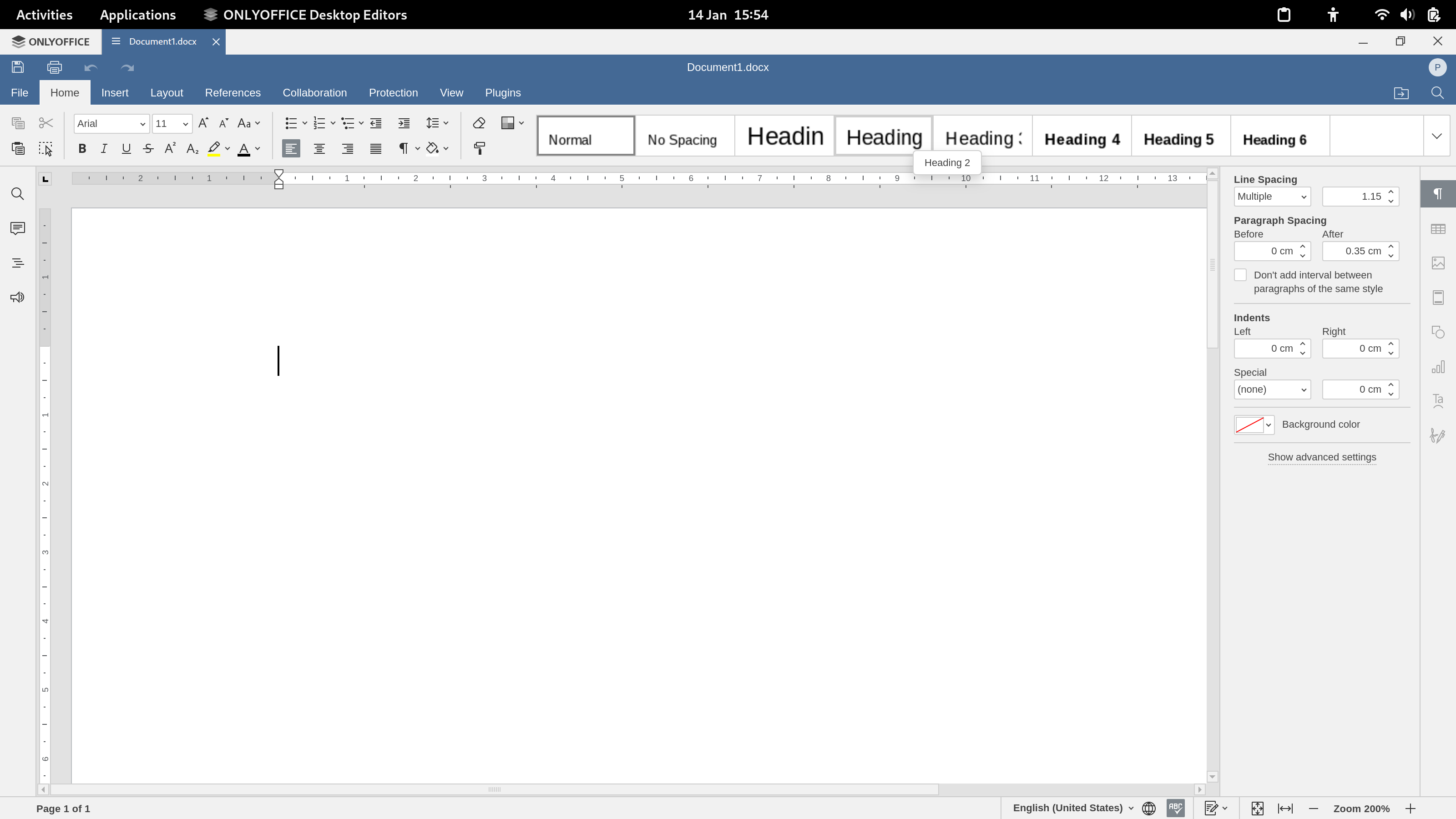
Task: Click Decrease Indent icon
Action: pyautogui.click(x=376, y=123)
